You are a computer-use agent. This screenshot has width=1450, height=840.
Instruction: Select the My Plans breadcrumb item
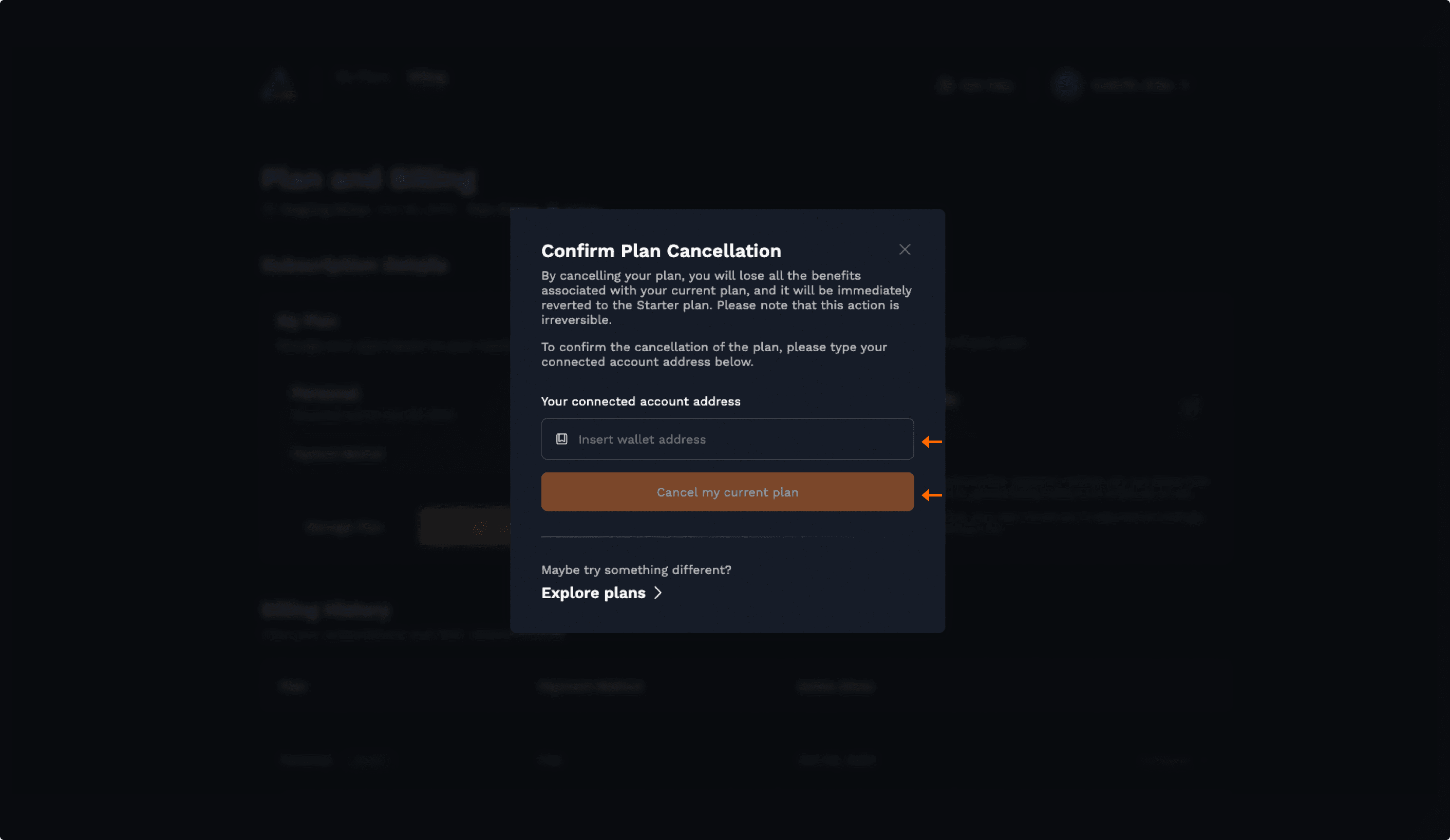click(363, 77)
